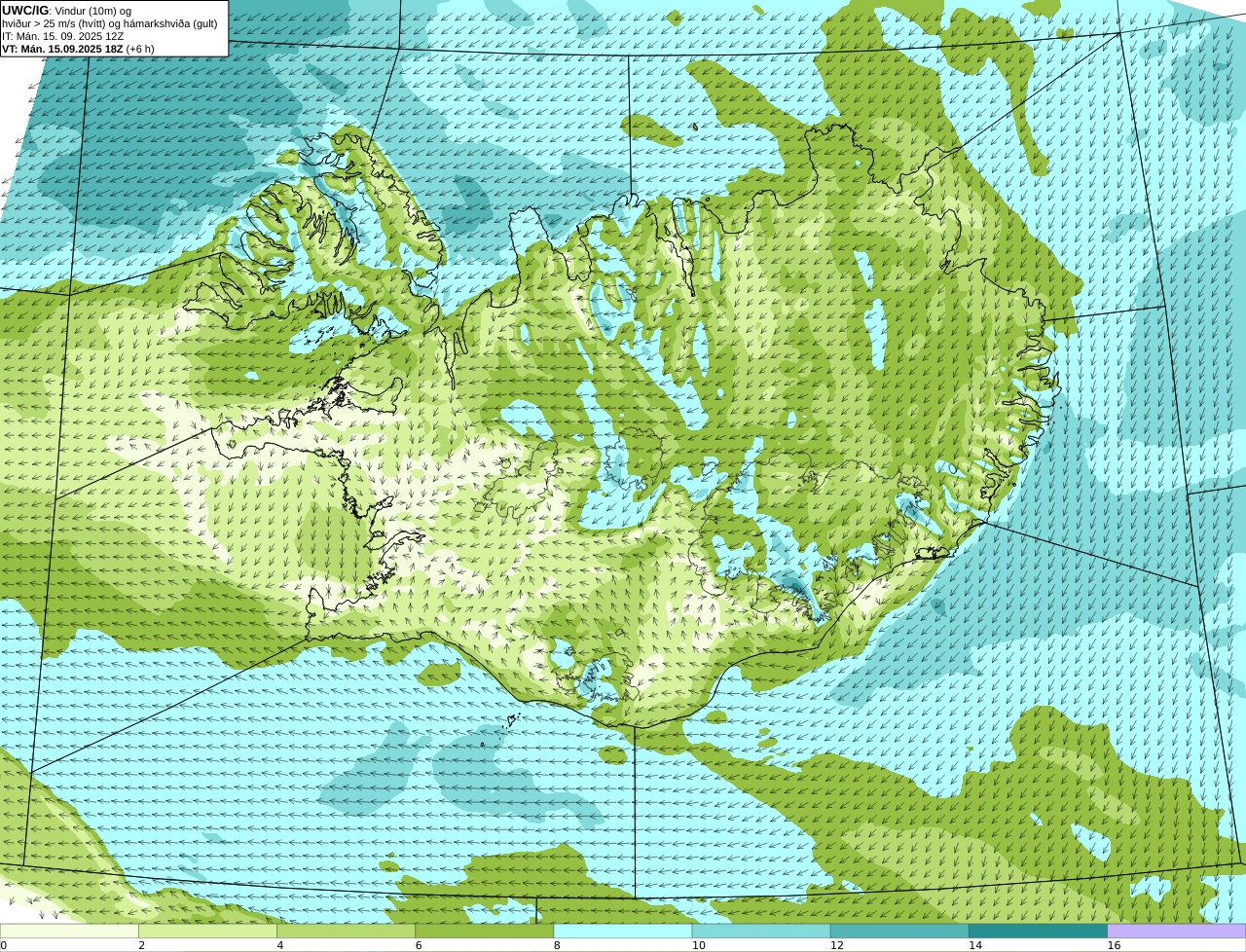Click the legend scale label '14'

975,945
